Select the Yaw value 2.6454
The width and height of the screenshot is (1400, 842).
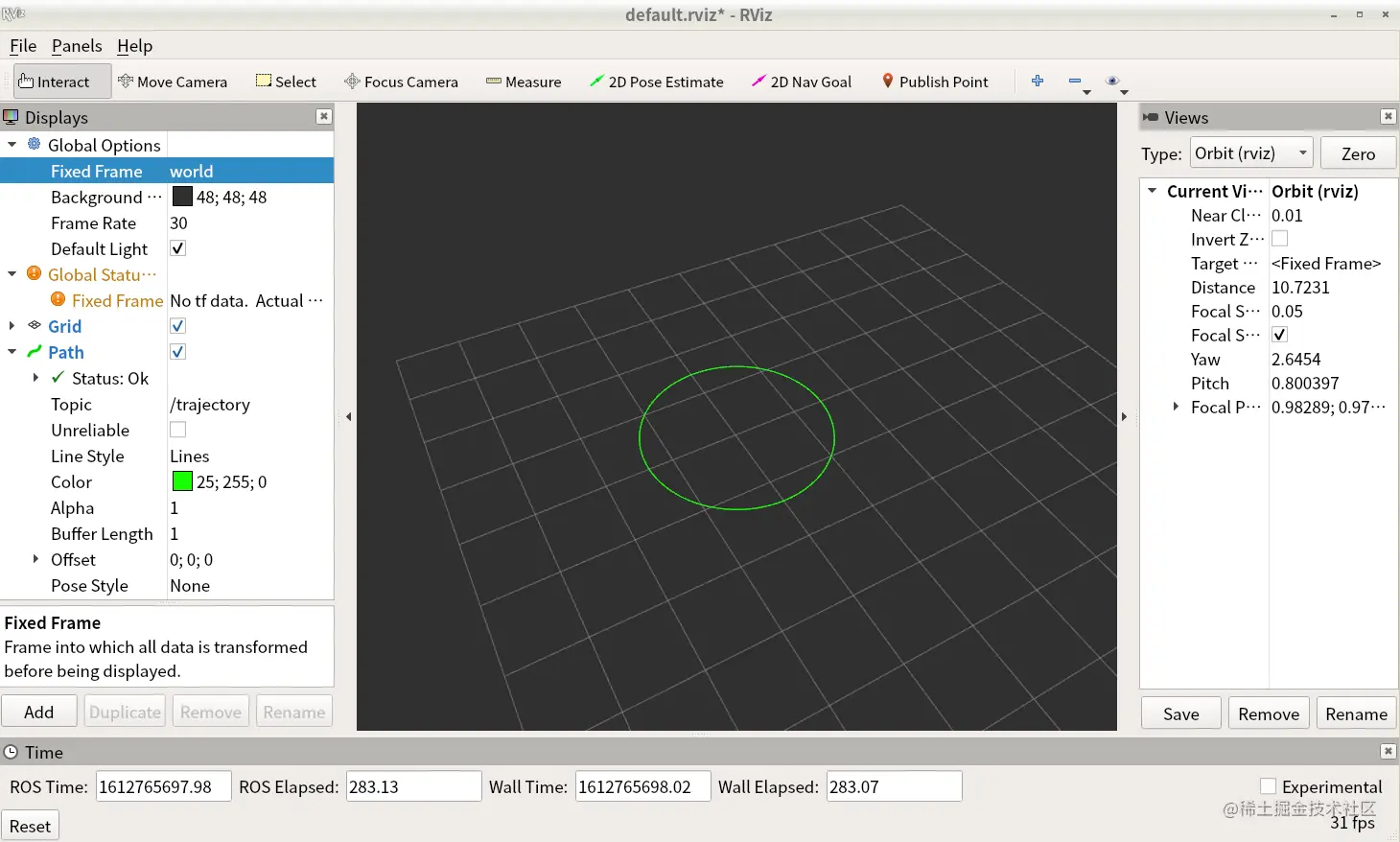point(1295,359)
